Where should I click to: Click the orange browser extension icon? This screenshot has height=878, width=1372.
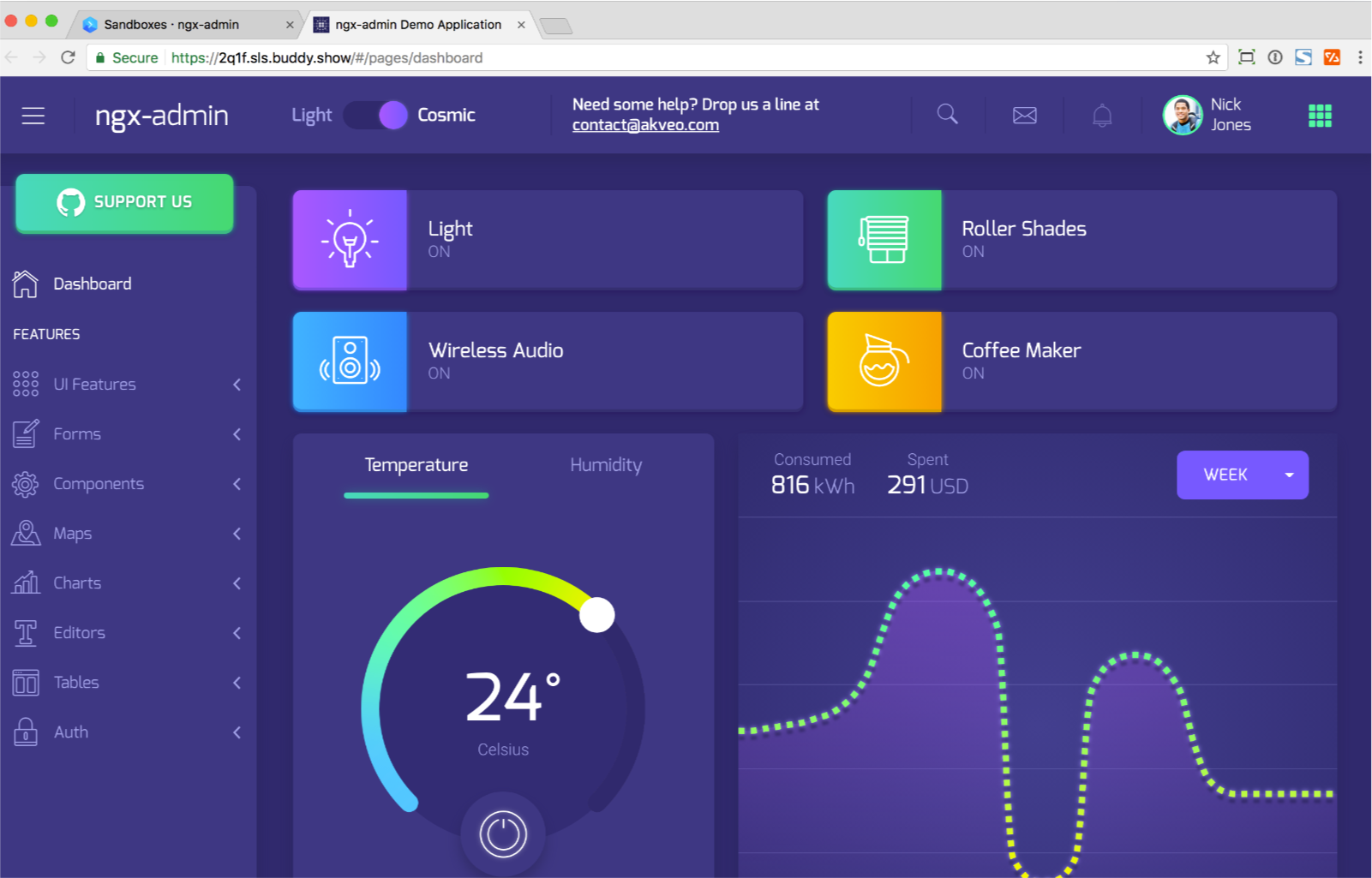1332,57
